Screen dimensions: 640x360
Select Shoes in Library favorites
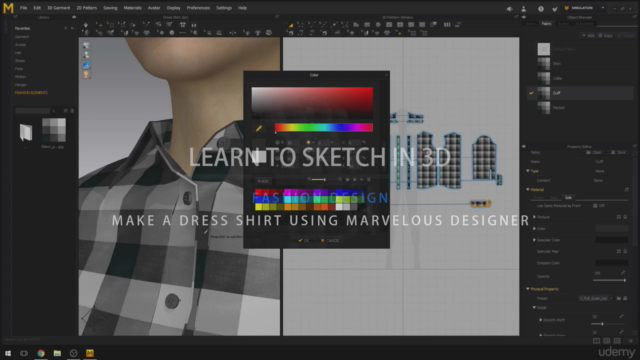pos(20,61)
